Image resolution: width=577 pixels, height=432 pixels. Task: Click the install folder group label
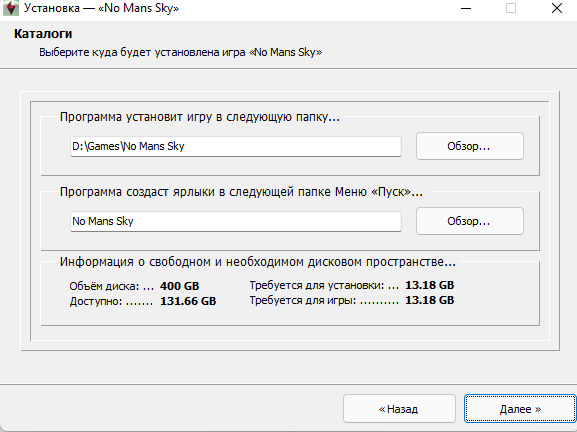pos(200,117)
